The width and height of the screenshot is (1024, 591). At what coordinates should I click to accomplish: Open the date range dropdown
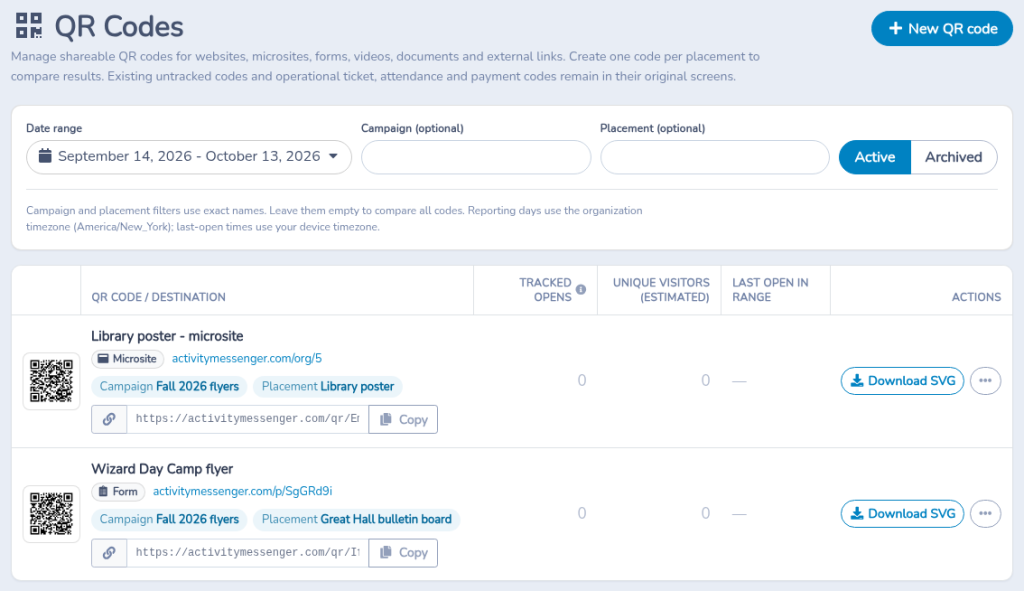[189, 157]
